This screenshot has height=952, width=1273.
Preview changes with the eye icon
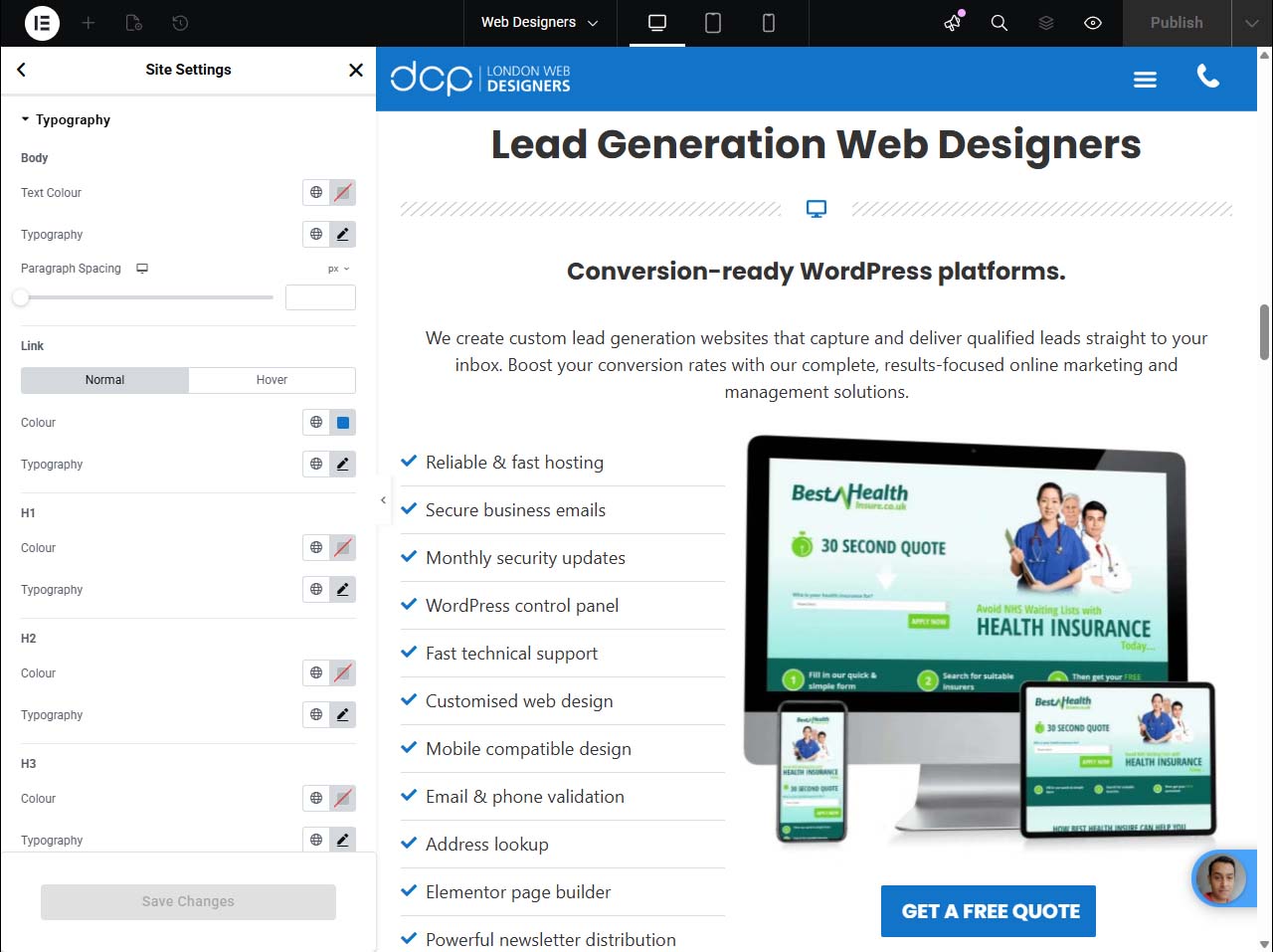1093,23
